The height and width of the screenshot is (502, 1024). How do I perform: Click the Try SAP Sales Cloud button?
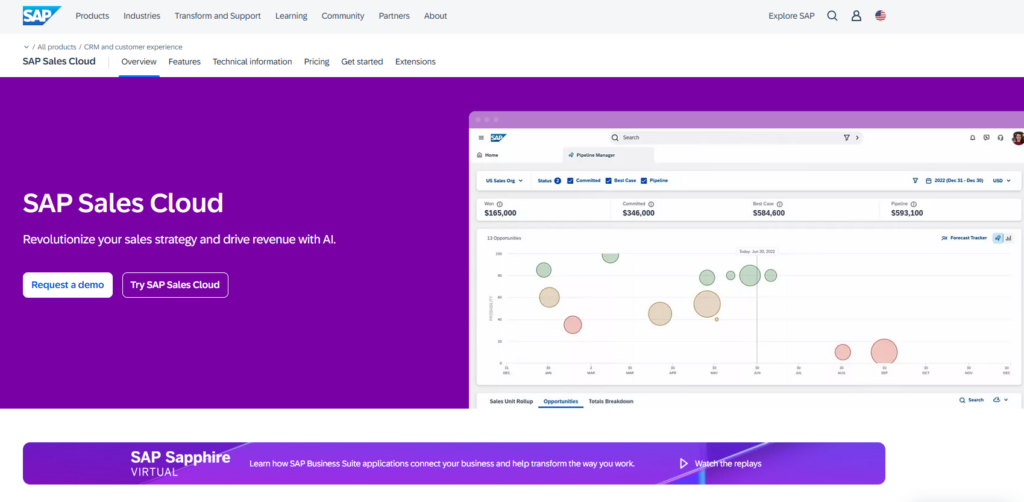(x=175, y=285)
